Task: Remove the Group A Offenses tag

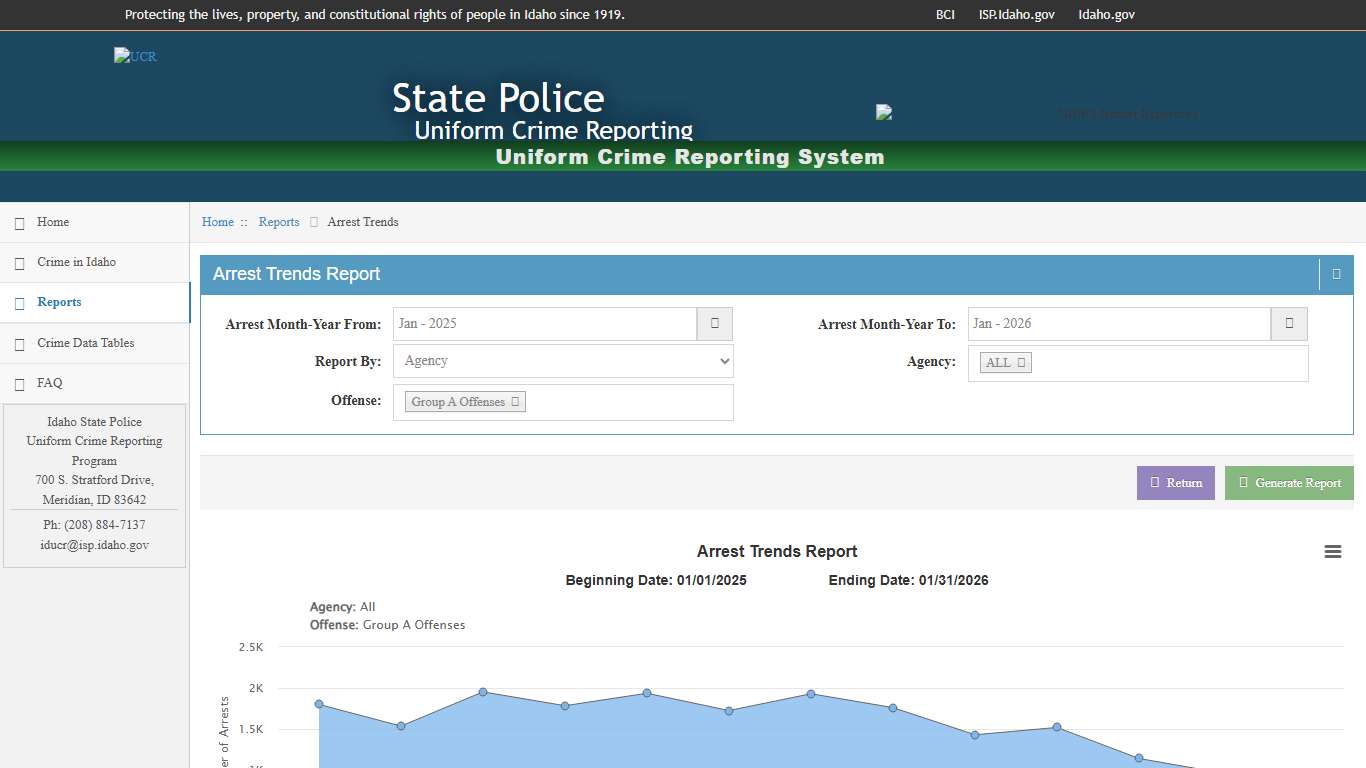Action: click(x=517, y=400)
